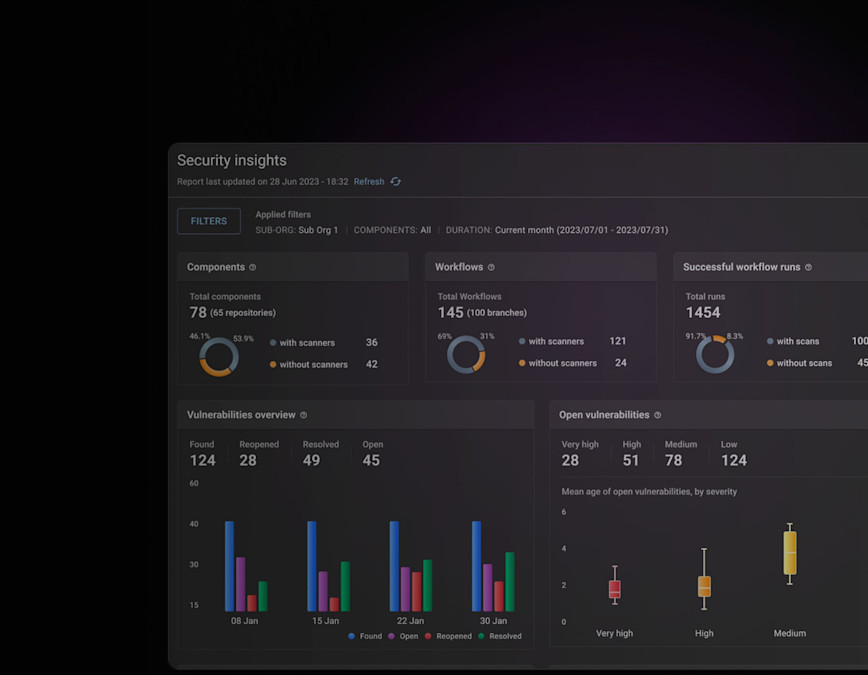Screen dimensions: 868x675
Task: Click the Workflows donut chart
Action: tap(466, 355)
